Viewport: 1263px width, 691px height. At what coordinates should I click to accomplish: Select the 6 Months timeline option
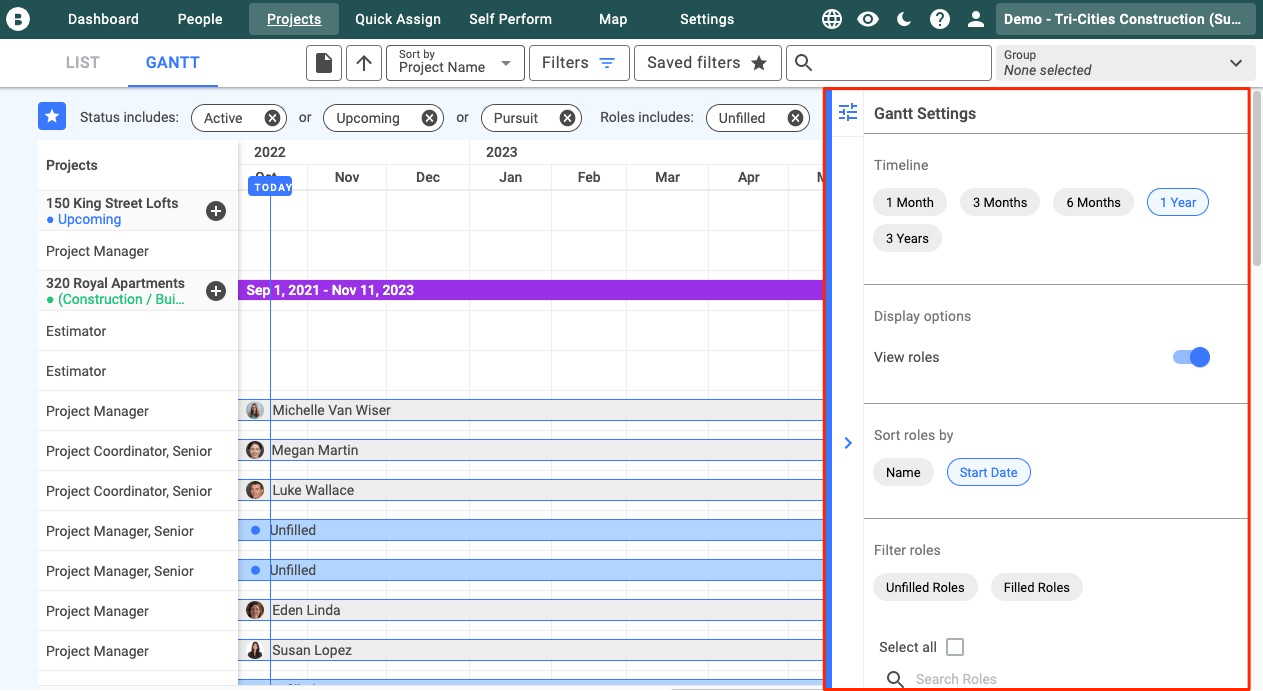[x=1093, y=202]
